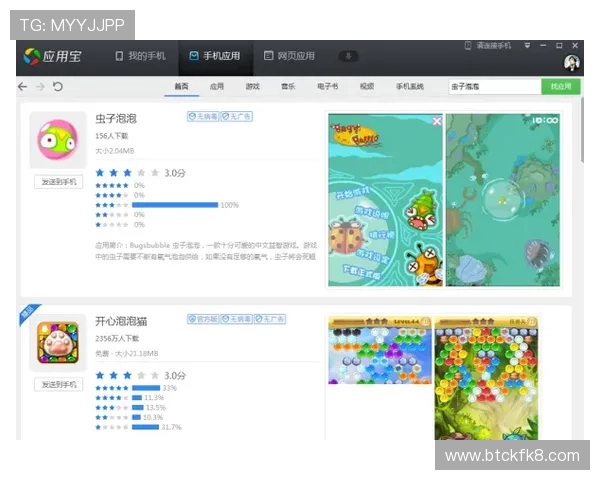Click the 应用宝 logo

pyautogui.click(x=52, y=56)
